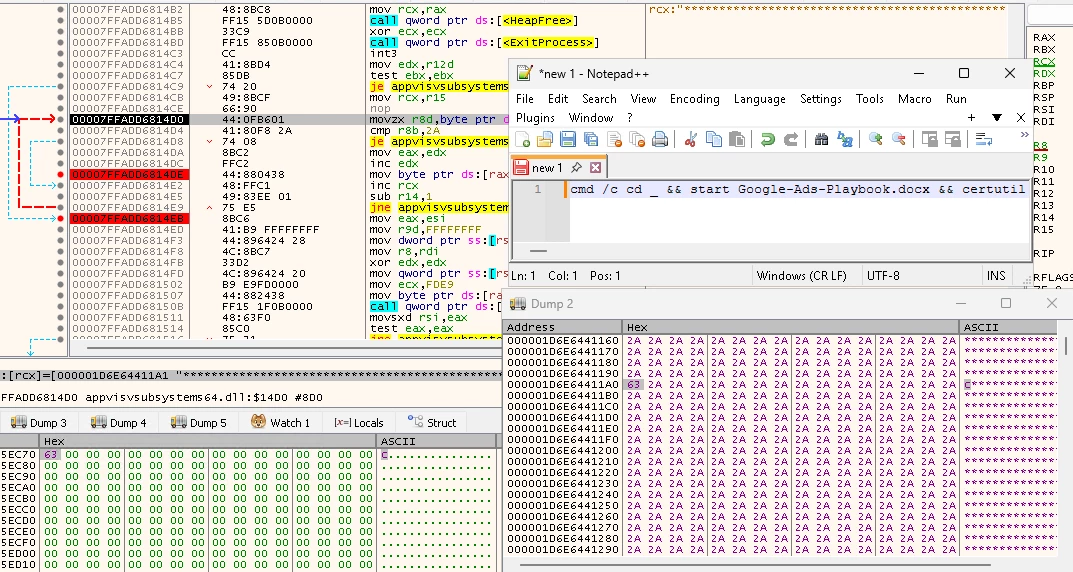Open the View menu
Screen dimensions: 1073x572
(643, 99)
